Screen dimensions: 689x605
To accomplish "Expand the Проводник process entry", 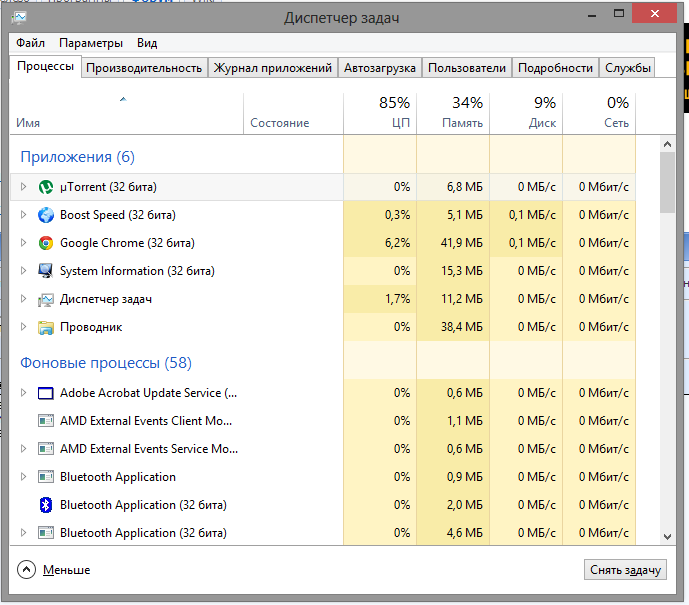I will pos(24,327).
